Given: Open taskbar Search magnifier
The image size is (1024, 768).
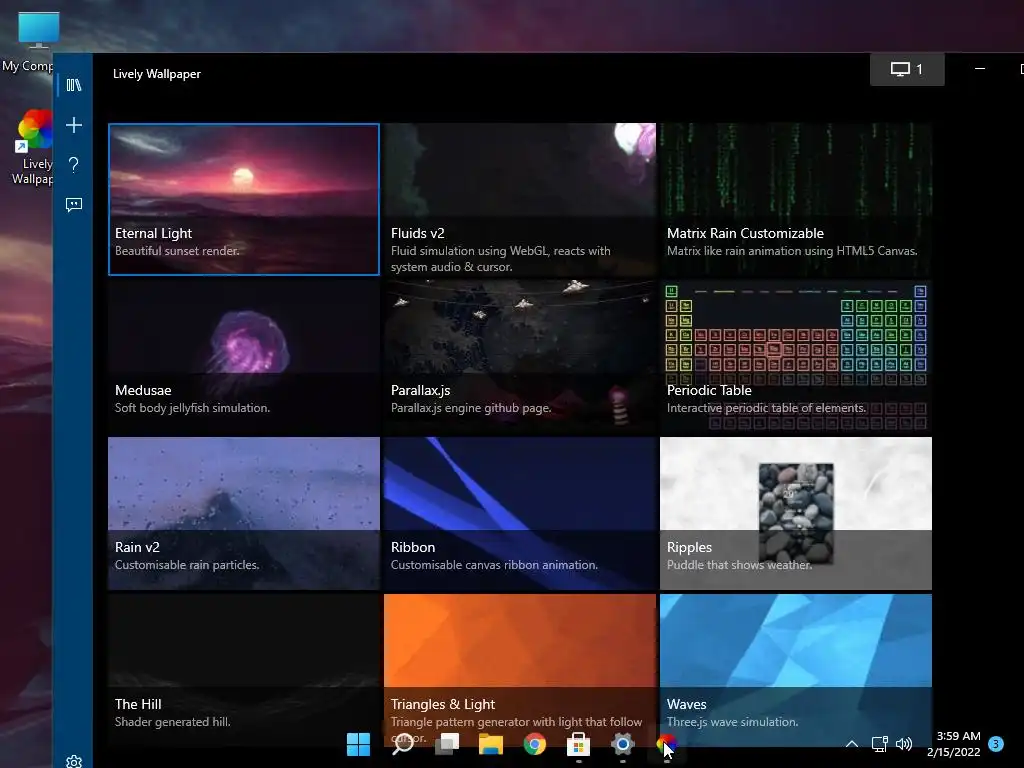Looking at the screenshot, I should [x=402, y=744].
